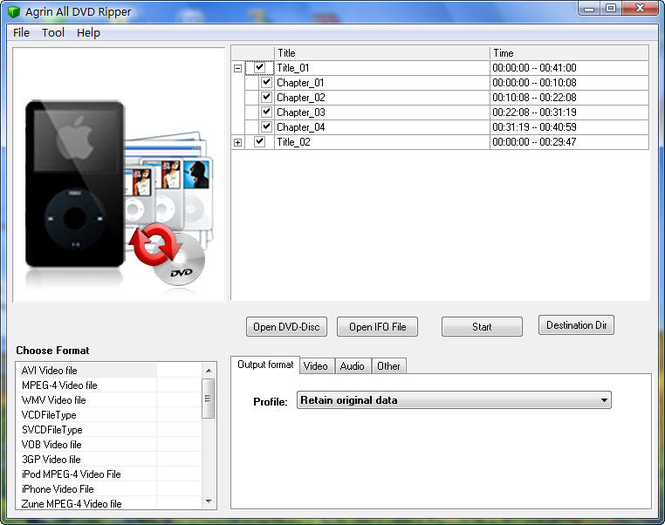Viewport: 665px width, 525px height.
Task: Click the Title column header
Action: pos(382,53)
